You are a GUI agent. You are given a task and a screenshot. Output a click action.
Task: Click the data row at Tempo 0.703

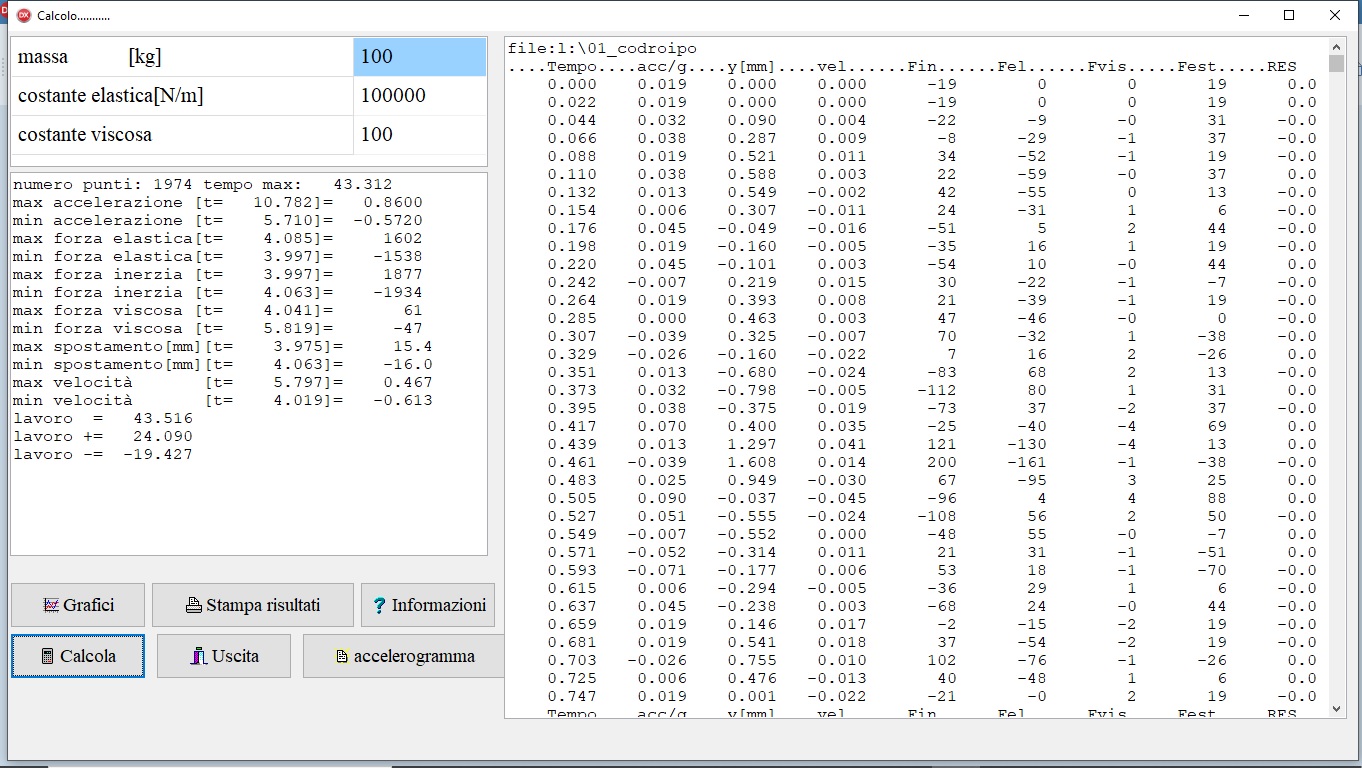932,661
